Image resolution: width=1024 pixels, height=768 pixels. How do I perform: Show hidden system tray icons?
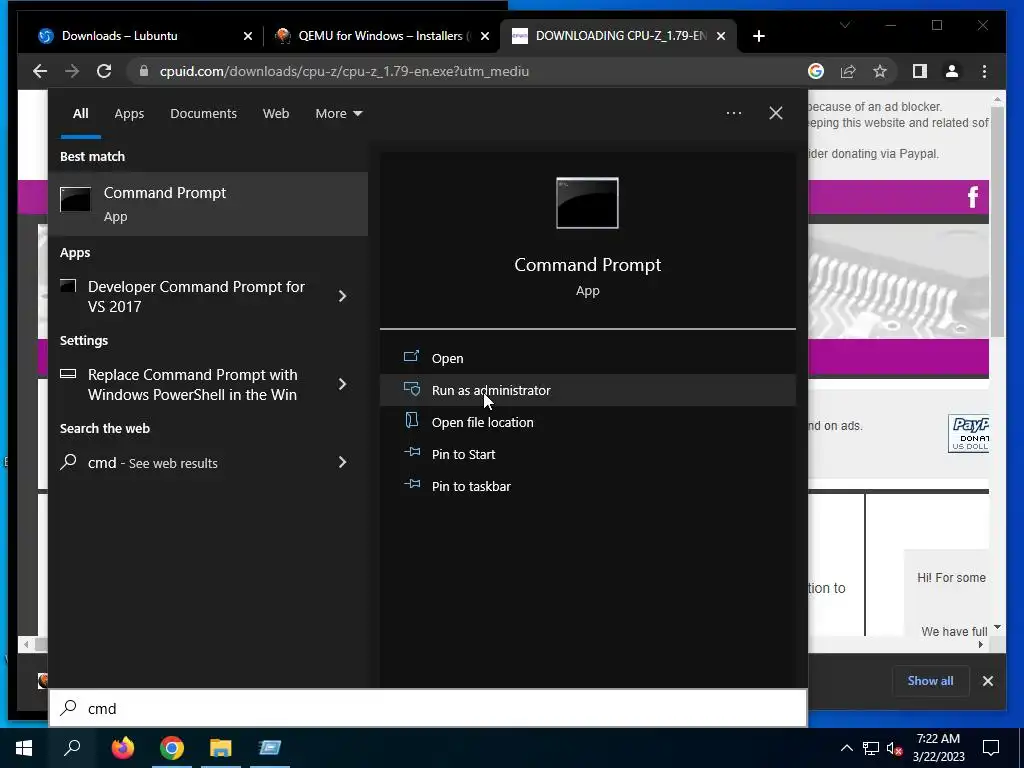click(846, 748)
